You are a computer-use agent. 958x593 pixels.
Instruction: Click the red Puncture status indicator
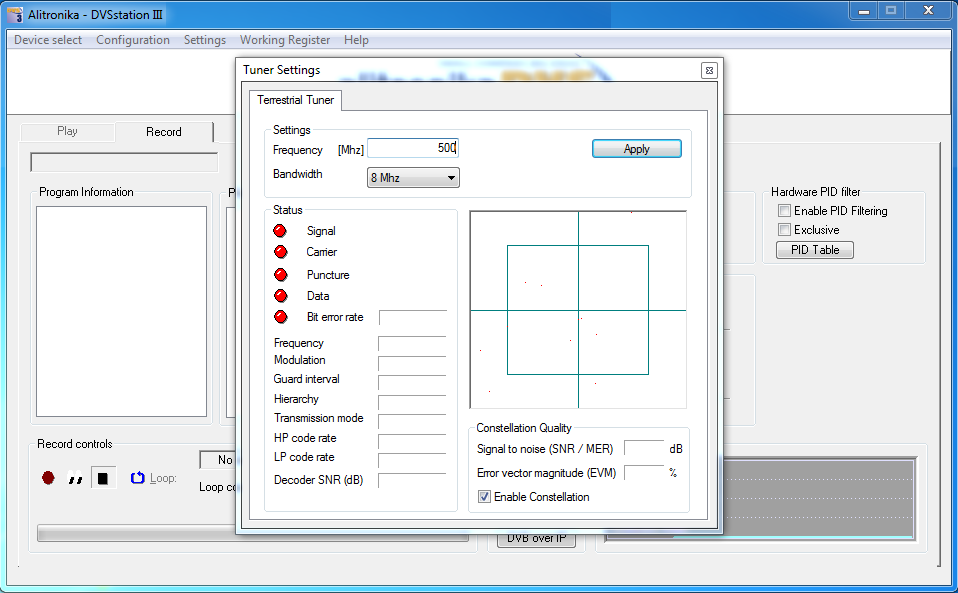280,275
